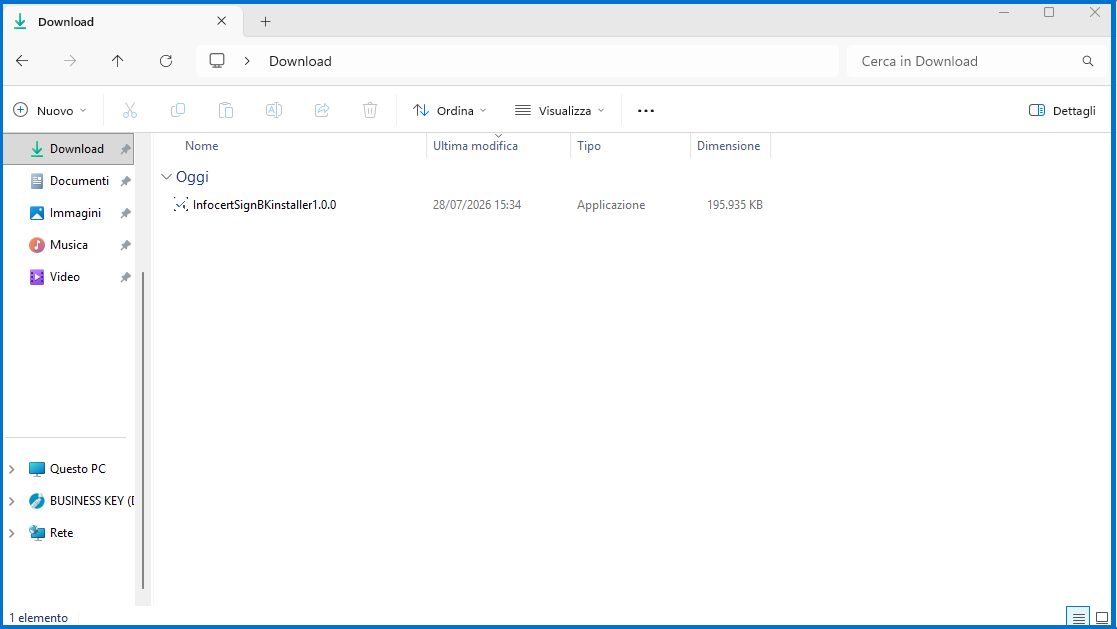Switch to large thumbnails view icon
The image size is (1117, 629).
tap(1102, 618)
